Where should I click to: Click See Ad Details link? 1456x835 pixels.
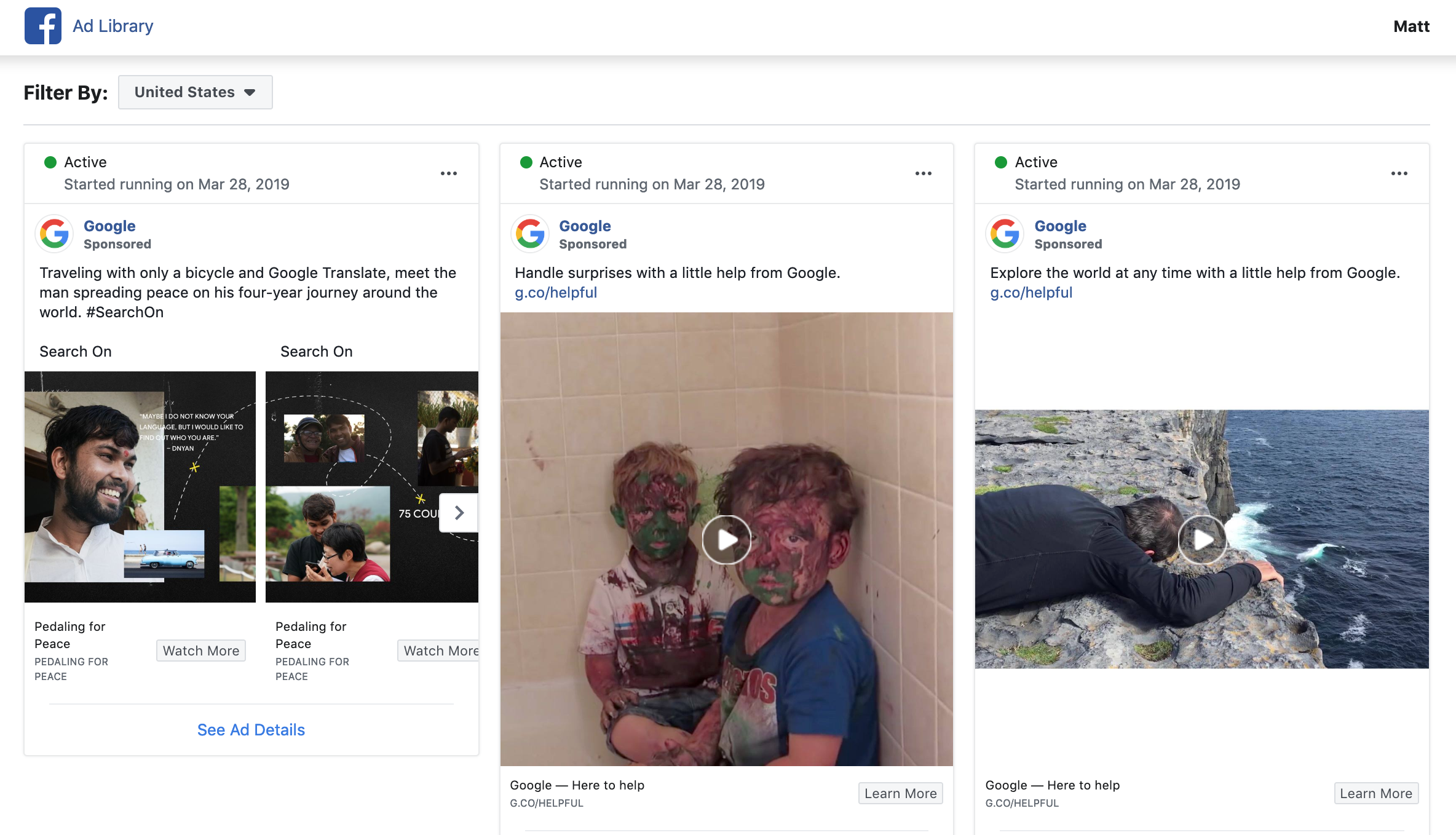(x=251, y=730)
